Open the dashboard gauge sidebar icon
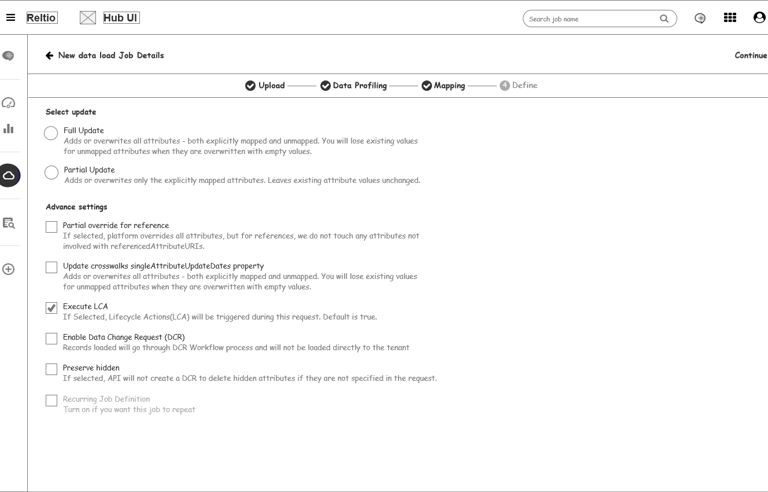The image size is (768, 492). [9, 103]
